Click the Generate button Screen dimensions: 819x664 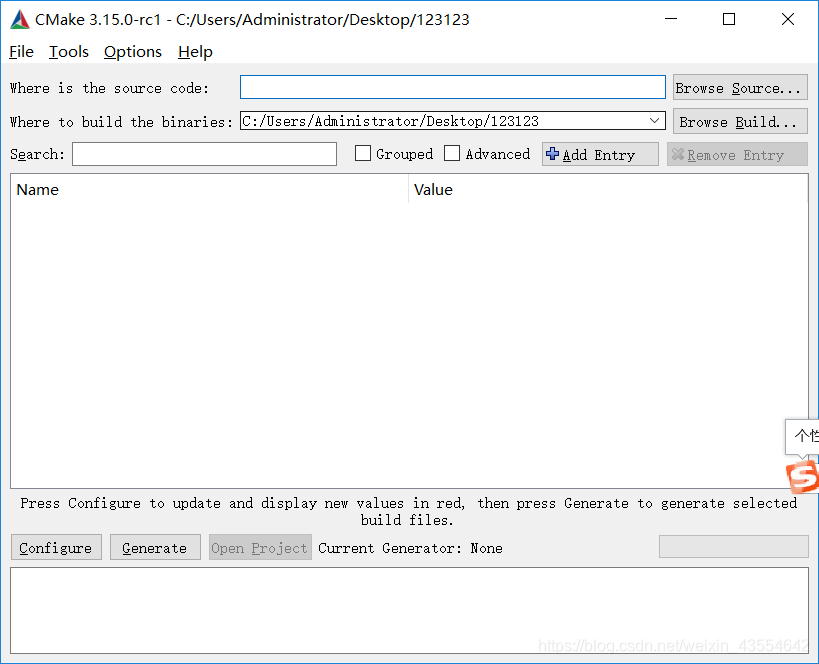(x=155, y=547)
